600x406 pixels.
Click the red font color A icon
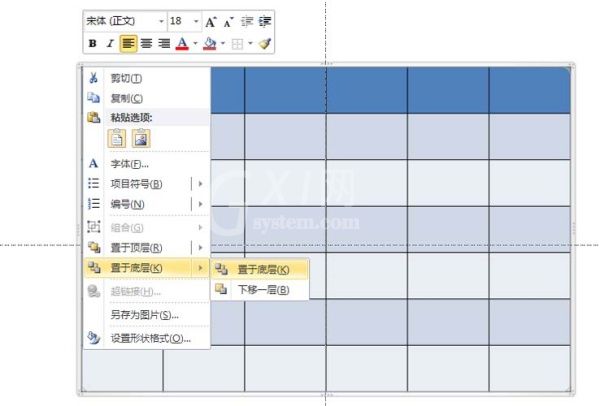click(182, 44)
